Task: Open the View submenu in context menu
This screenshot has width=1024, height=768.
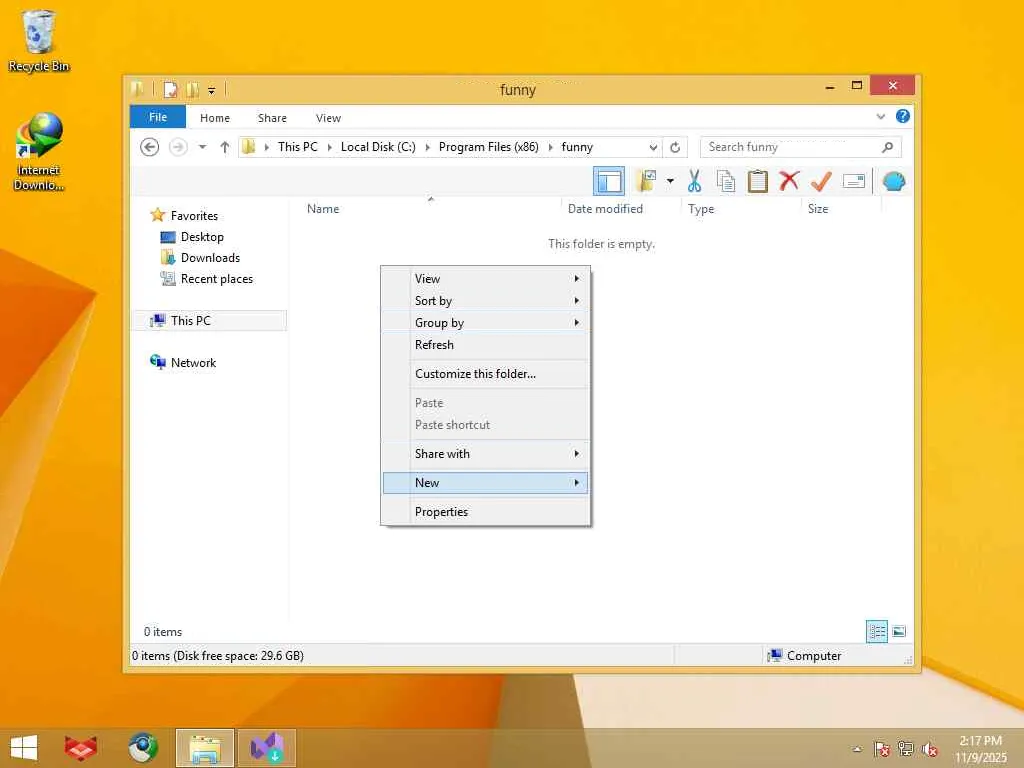Action: pyautogui.click(x=485, y=279)
